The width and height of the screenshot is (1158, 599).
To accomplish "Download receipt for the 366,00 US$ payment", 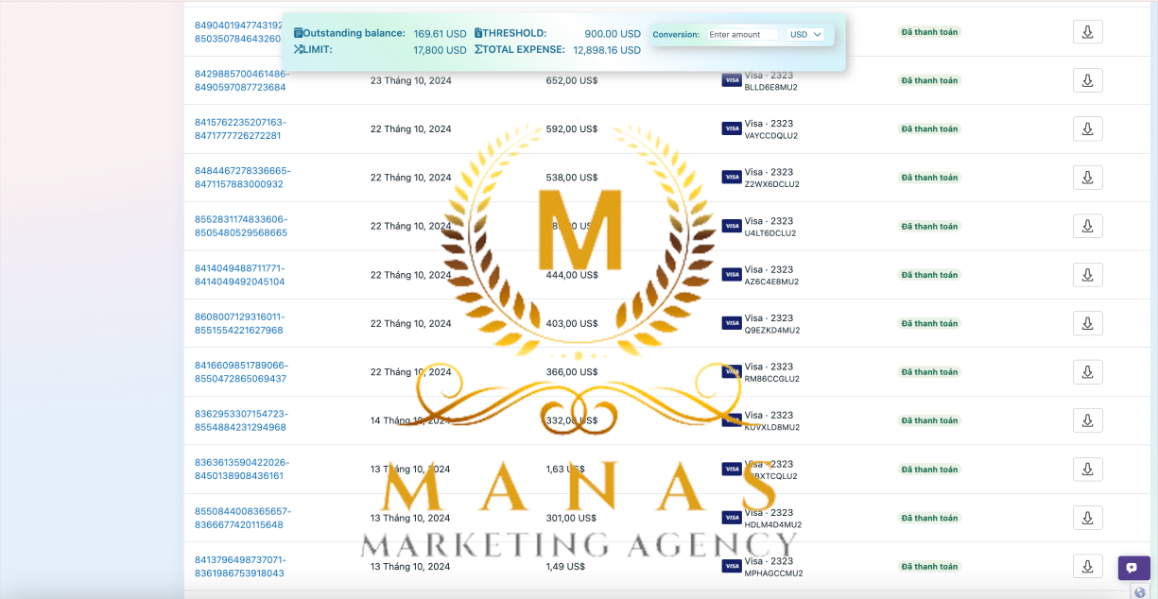I will coord(1087,372).
